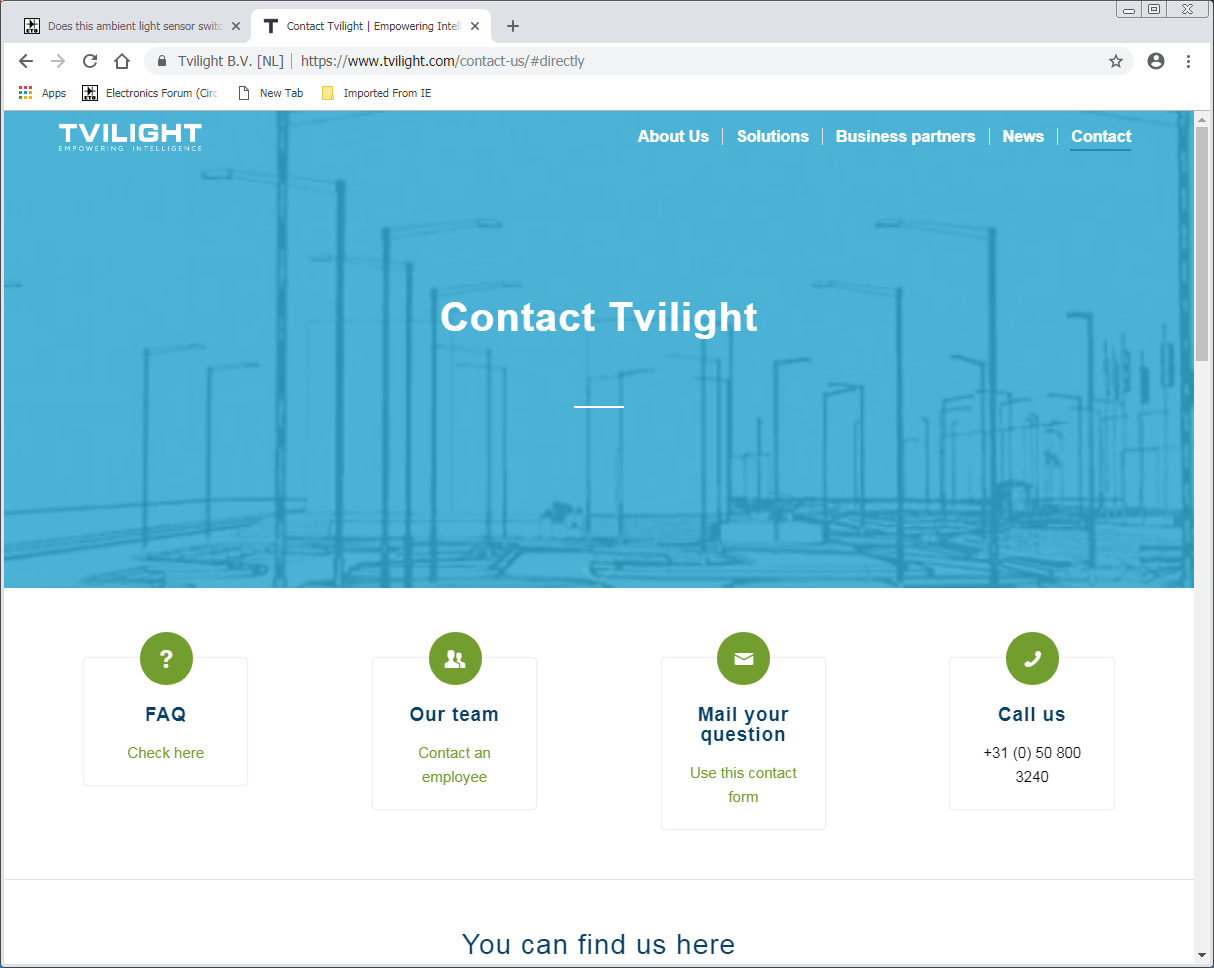Select the Contact menu item
Screen dimensions: 1214x968
(x=1101, y=137)
